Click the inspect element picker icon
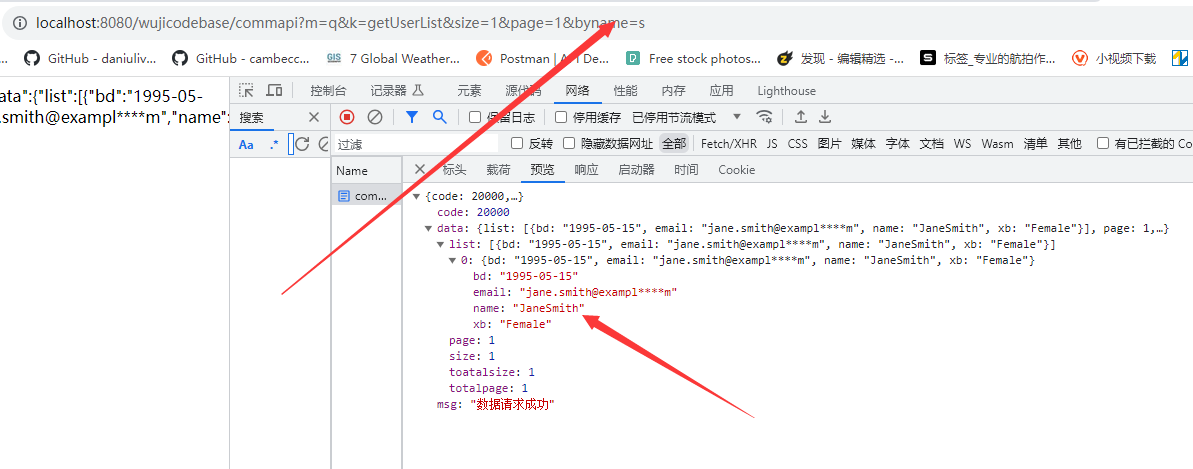Screen dimensions: 1193x469 (x=247, y=91)
